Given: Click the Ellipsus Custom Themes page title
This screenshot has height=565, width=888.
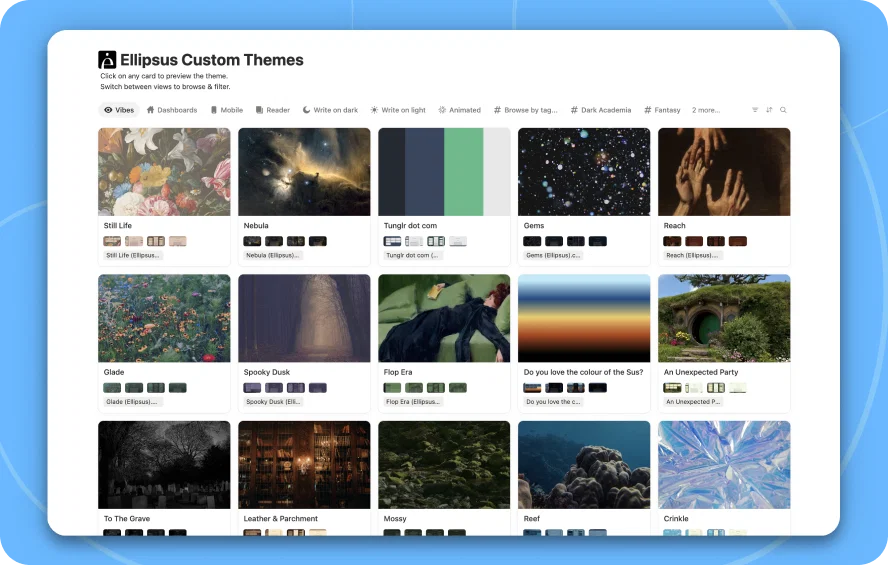Looking at the screenshot, I should click(x=212, y=59).
